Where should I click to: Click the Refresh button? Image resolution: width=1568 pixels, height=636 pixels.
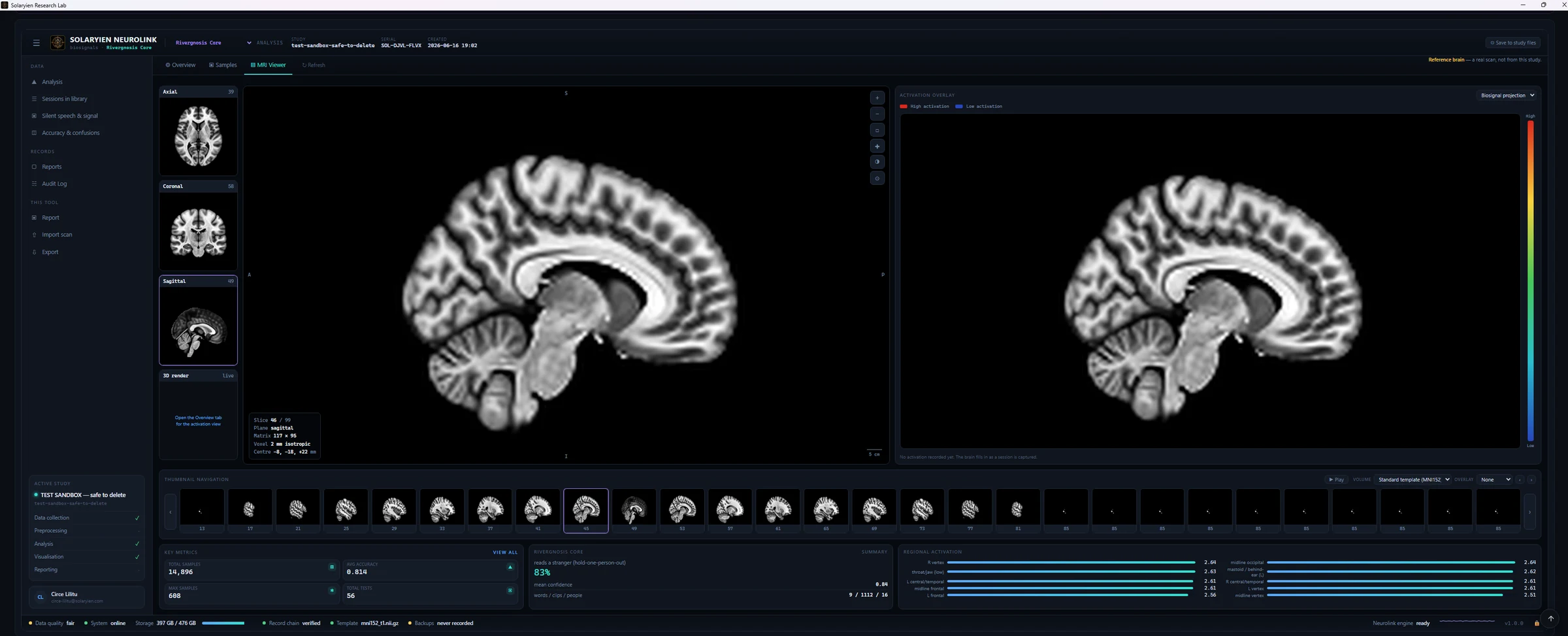pyautogui.click(x=314, y=65)
